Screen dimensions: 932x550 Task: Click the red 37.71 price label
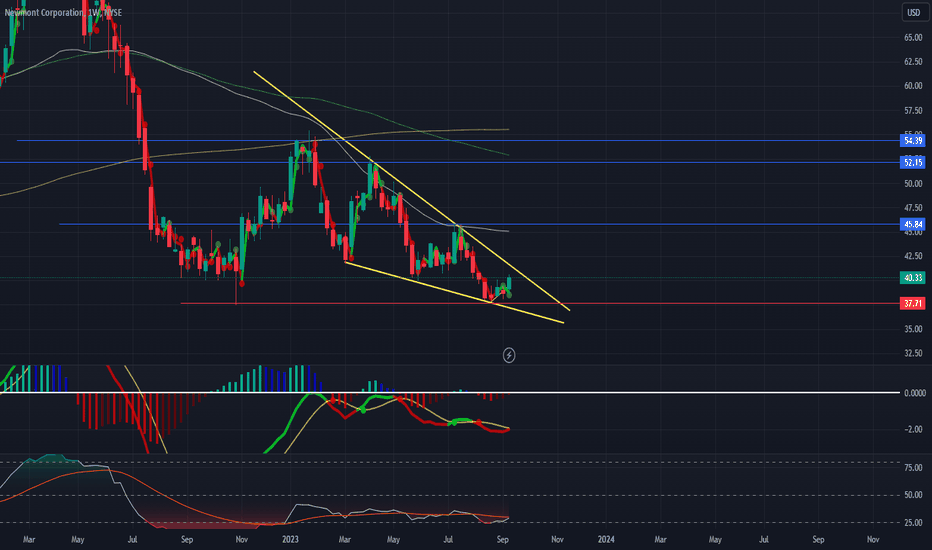[x=912, y=304]
